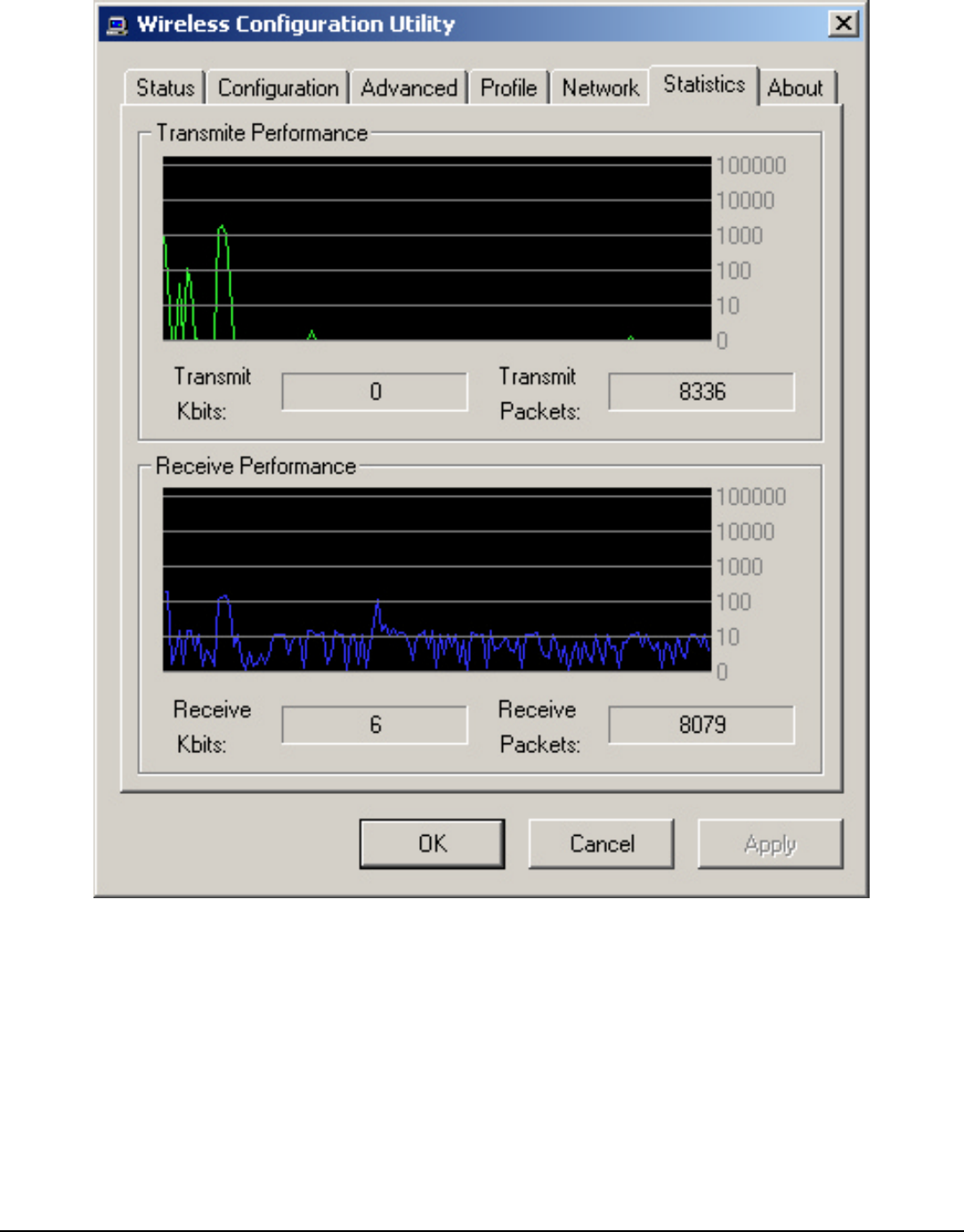Screen dimensions: 964x1232
Task: Click the Transmit Packets label
Action: pyautogui.click(x=539, y=393)
